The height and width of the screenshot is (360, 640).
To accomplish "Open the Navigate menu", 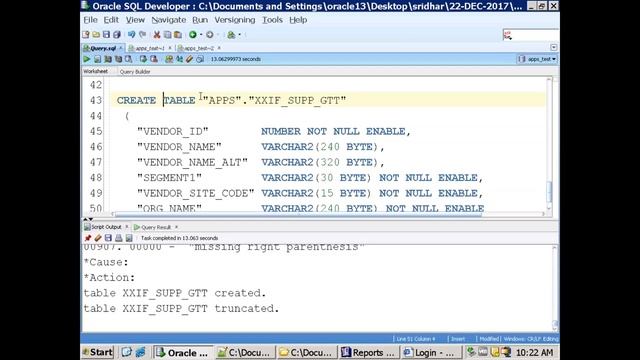I will click(169, 20).
